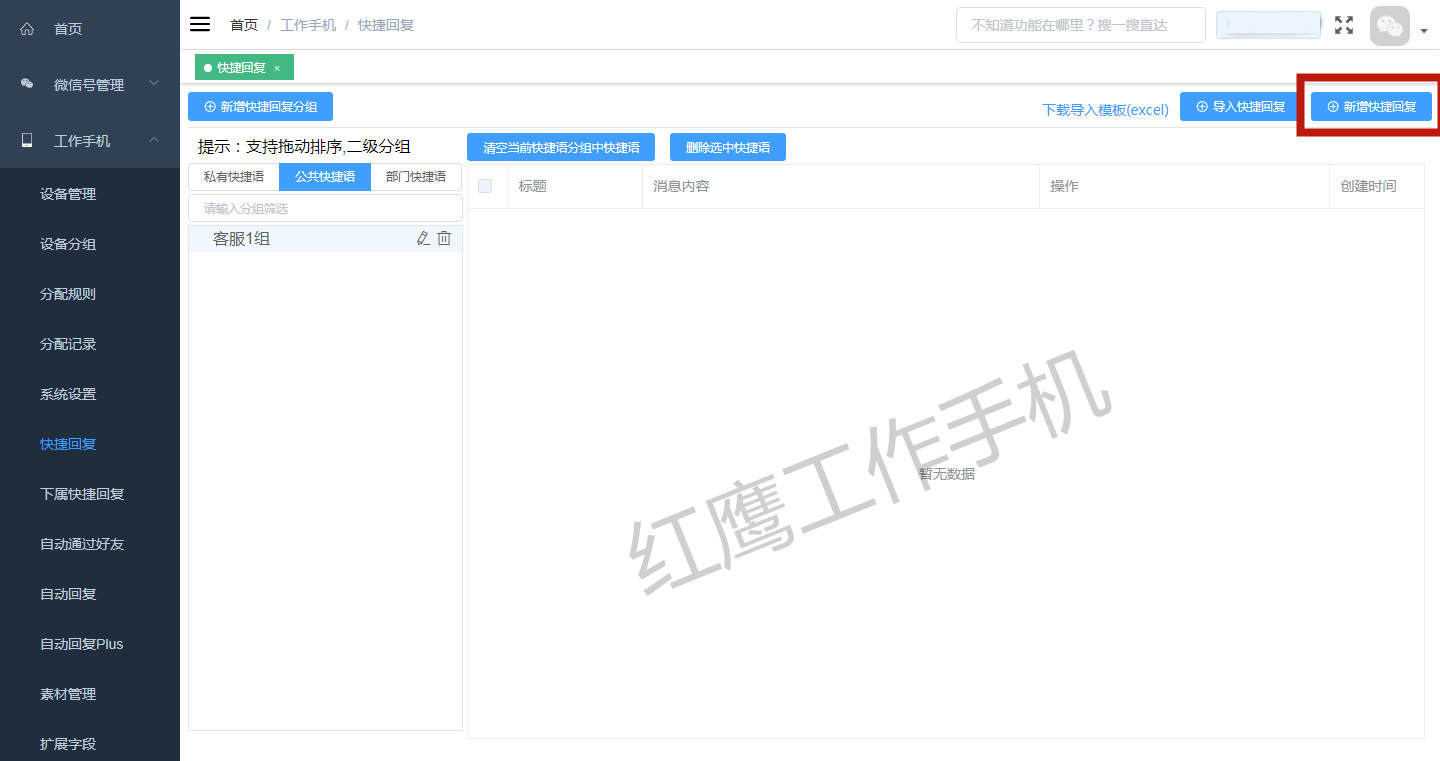Select the 客服1组 group row
This screenshot has height=761, width=1440.
point(325,238)
